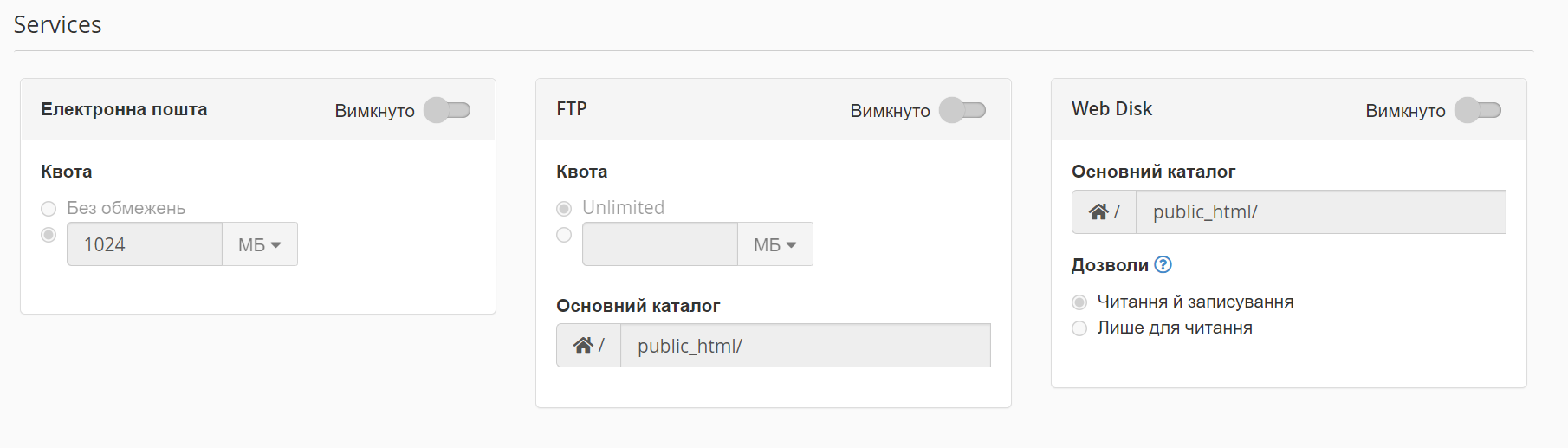Select the custom FTP quota radio button
The height and width of the screenshot is (448, 1568).
564,235
